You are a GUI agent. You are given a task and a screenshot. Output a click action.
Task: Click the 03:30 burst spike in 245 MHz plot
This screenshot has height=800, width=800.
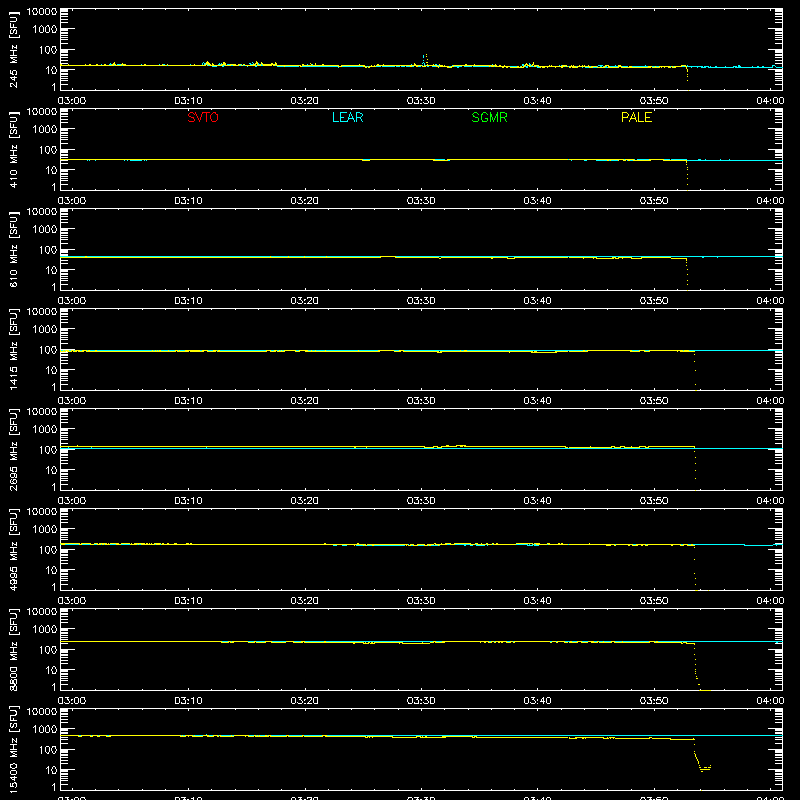(x=425, y=59)
